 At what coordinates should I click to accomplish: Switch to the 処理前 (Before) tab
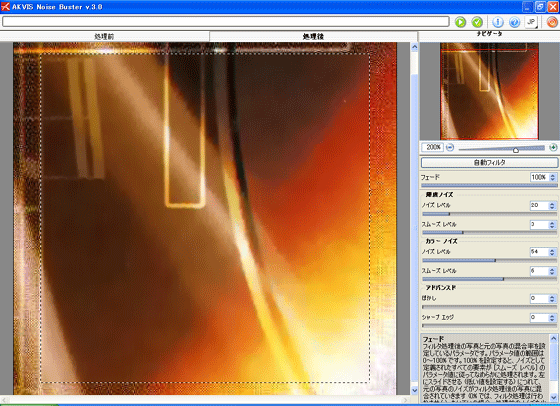click(104, 36)
